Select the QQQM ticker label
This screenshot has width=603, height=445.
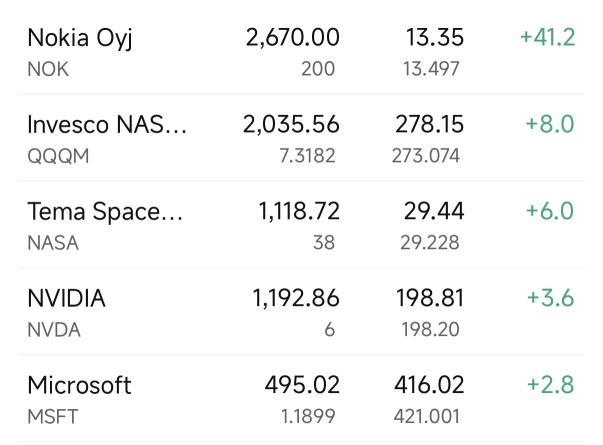pos(58,156)
